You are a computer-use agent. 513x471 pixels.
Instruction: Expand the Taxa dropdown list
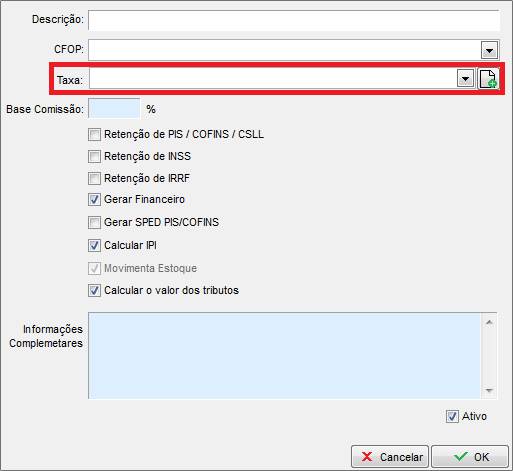coord(465,79)
